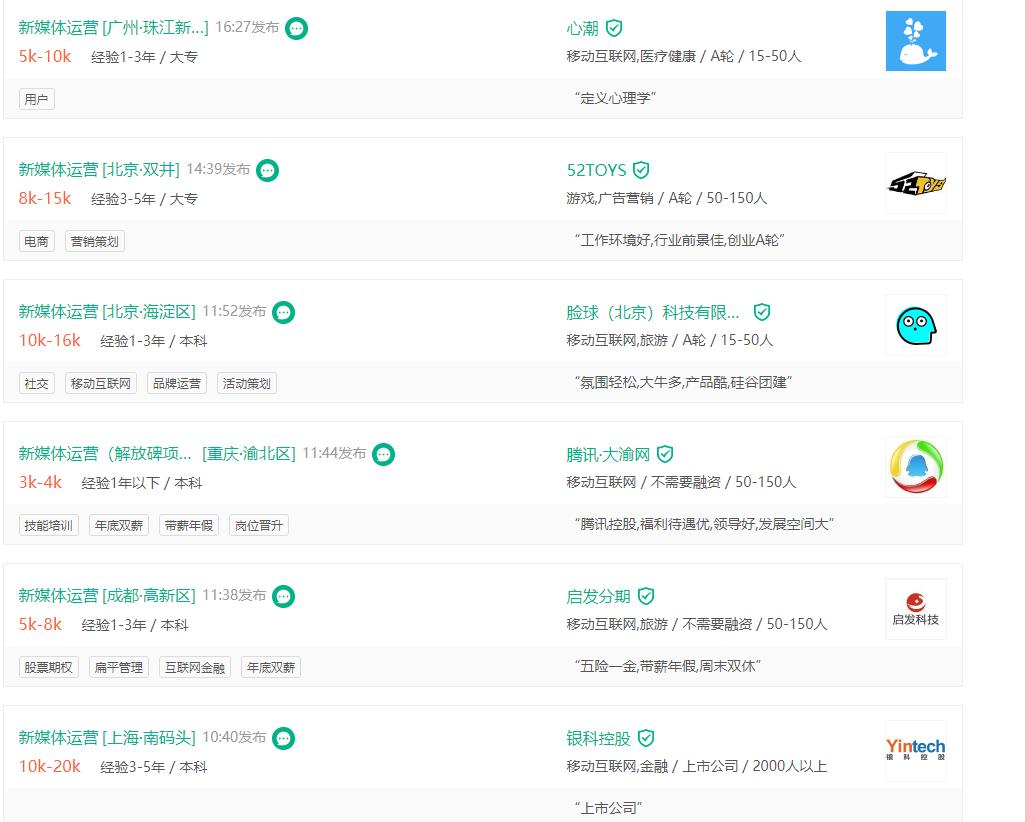The image size is (1025, 822).
Task: Click the 品牌运营 tag
Action: pyautogui.click(x=176, y=383)
